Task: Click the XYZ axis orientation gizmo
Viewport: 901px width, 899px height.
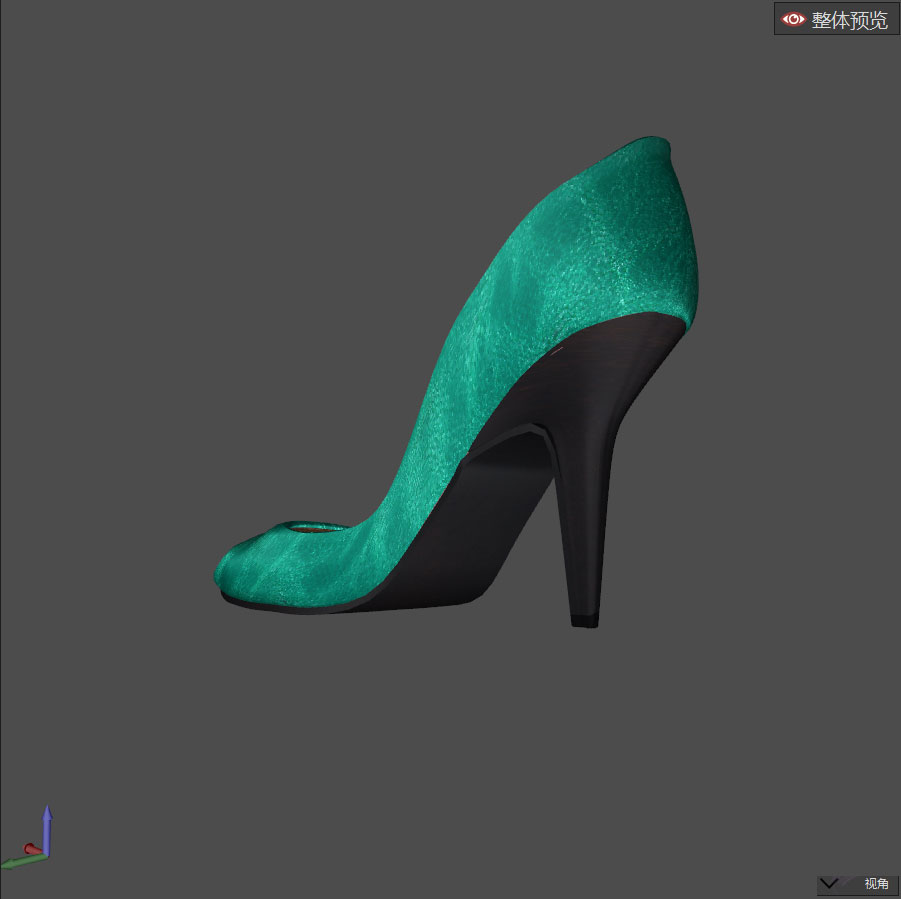Action: [x=26, y=838]
